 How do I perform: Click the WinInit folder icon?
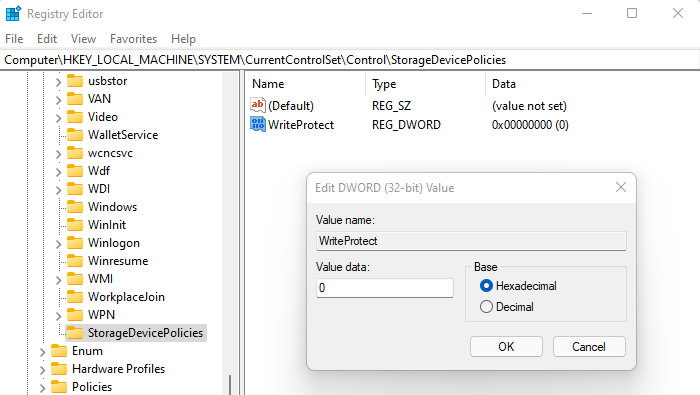pyautogui.click(x=75, y=225)
